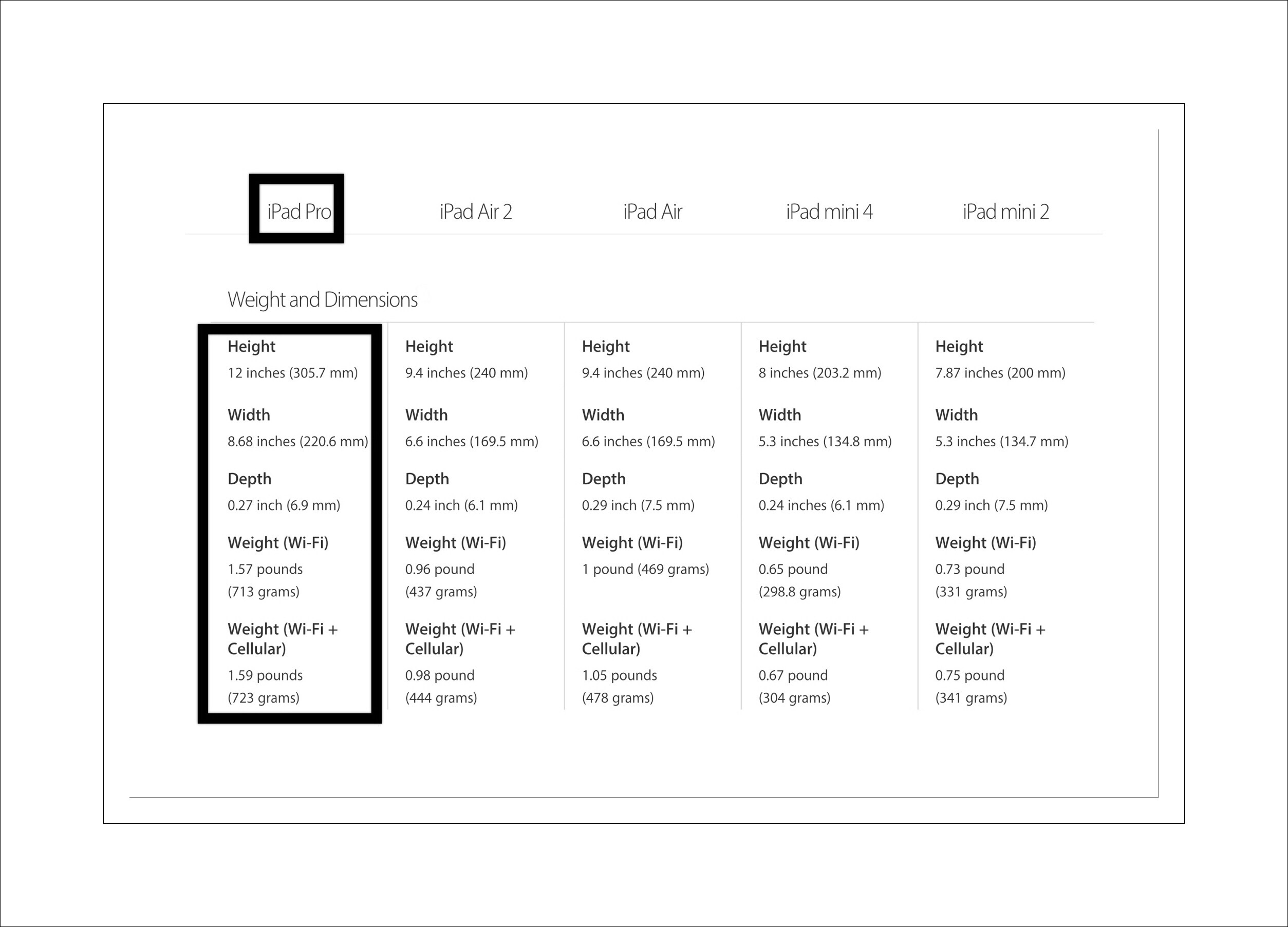Open the iPad Air tab
This screenshot has width=1288, height=927.
652,211
